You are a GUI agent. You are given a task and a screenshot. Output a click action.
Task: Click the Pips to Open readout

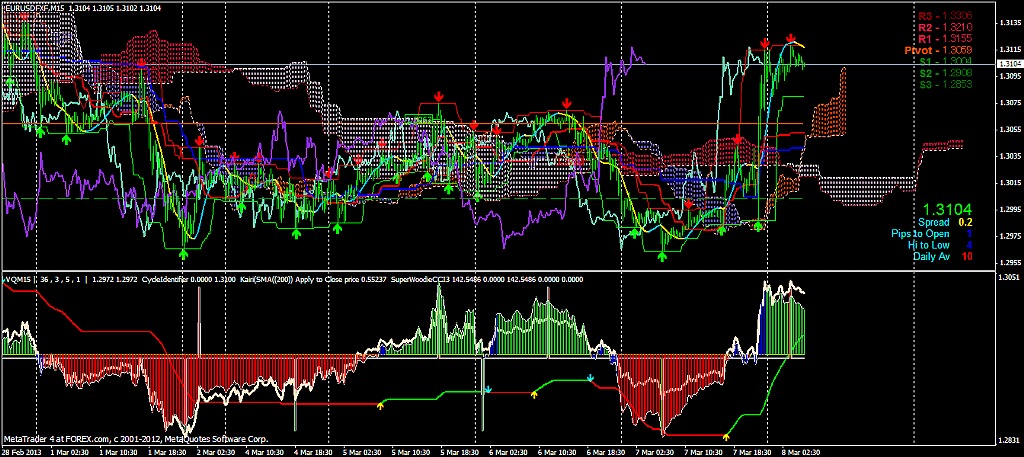(x=931, y=234)
